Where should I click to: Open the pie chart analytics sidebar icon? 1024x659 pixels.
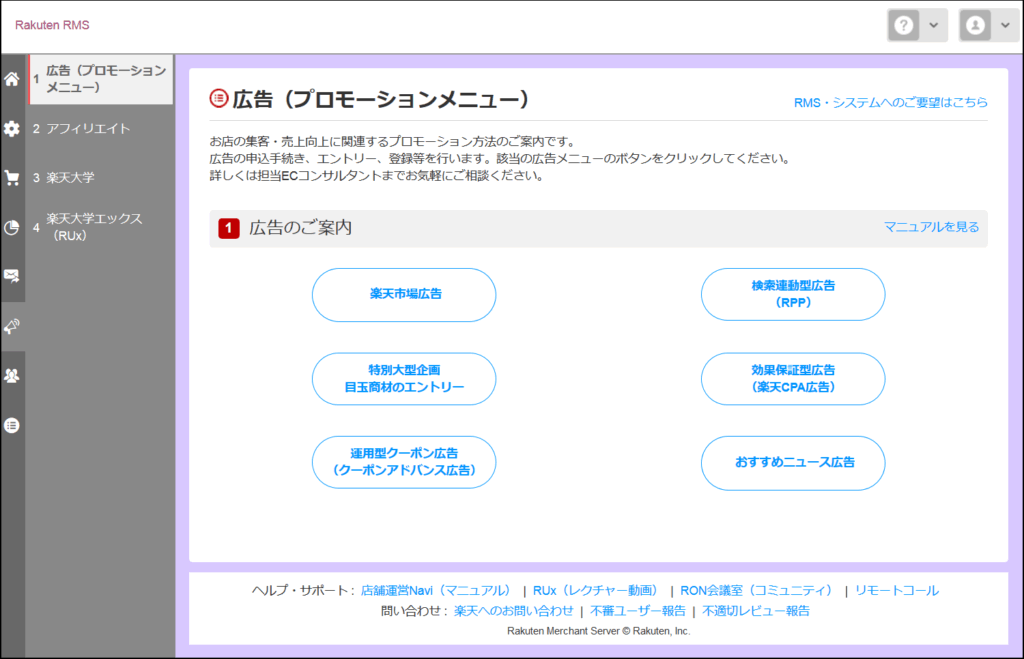coord(12,227)
